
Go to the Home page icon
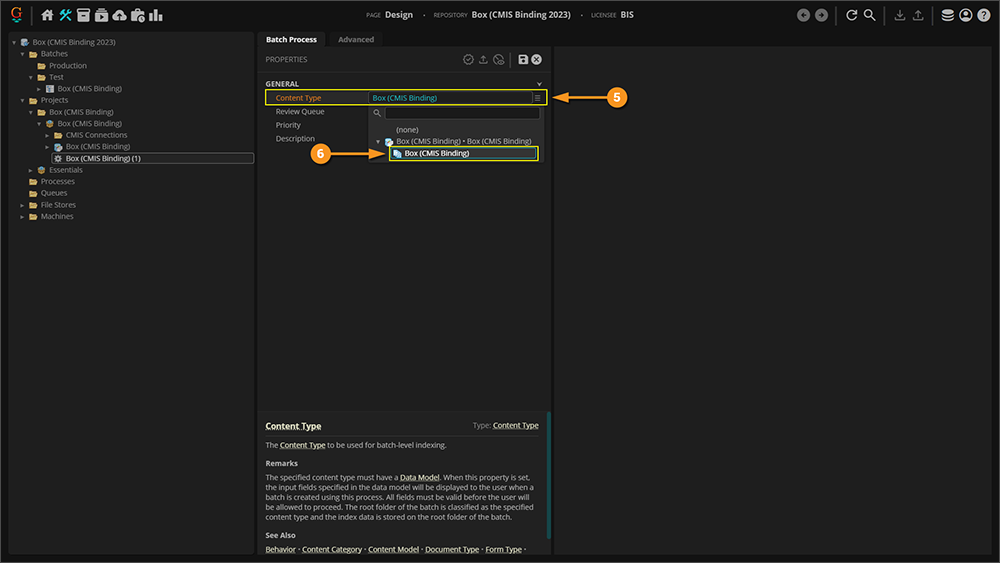point(47,15)
